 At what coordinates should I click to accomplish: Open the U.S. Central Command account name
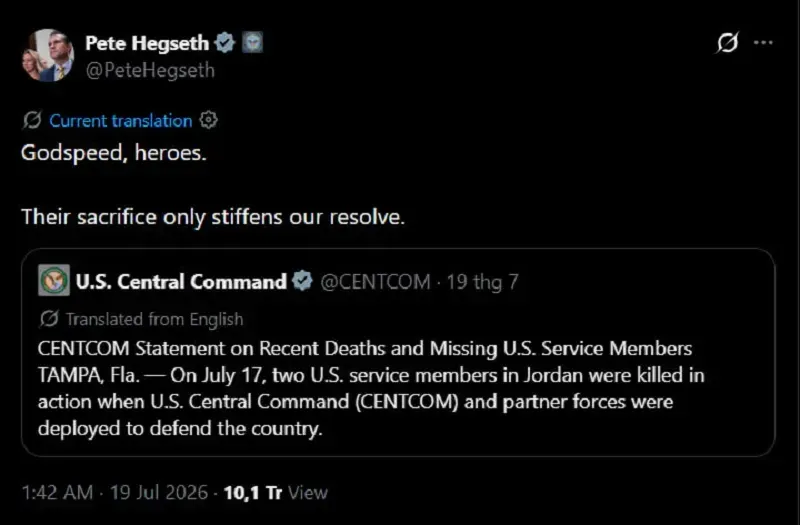(x=181, y=282)
